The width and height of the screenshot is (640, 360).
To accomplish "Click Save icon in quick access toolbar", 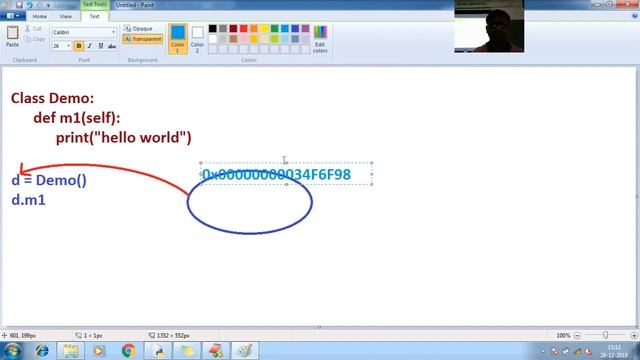I will click(19, 5).
